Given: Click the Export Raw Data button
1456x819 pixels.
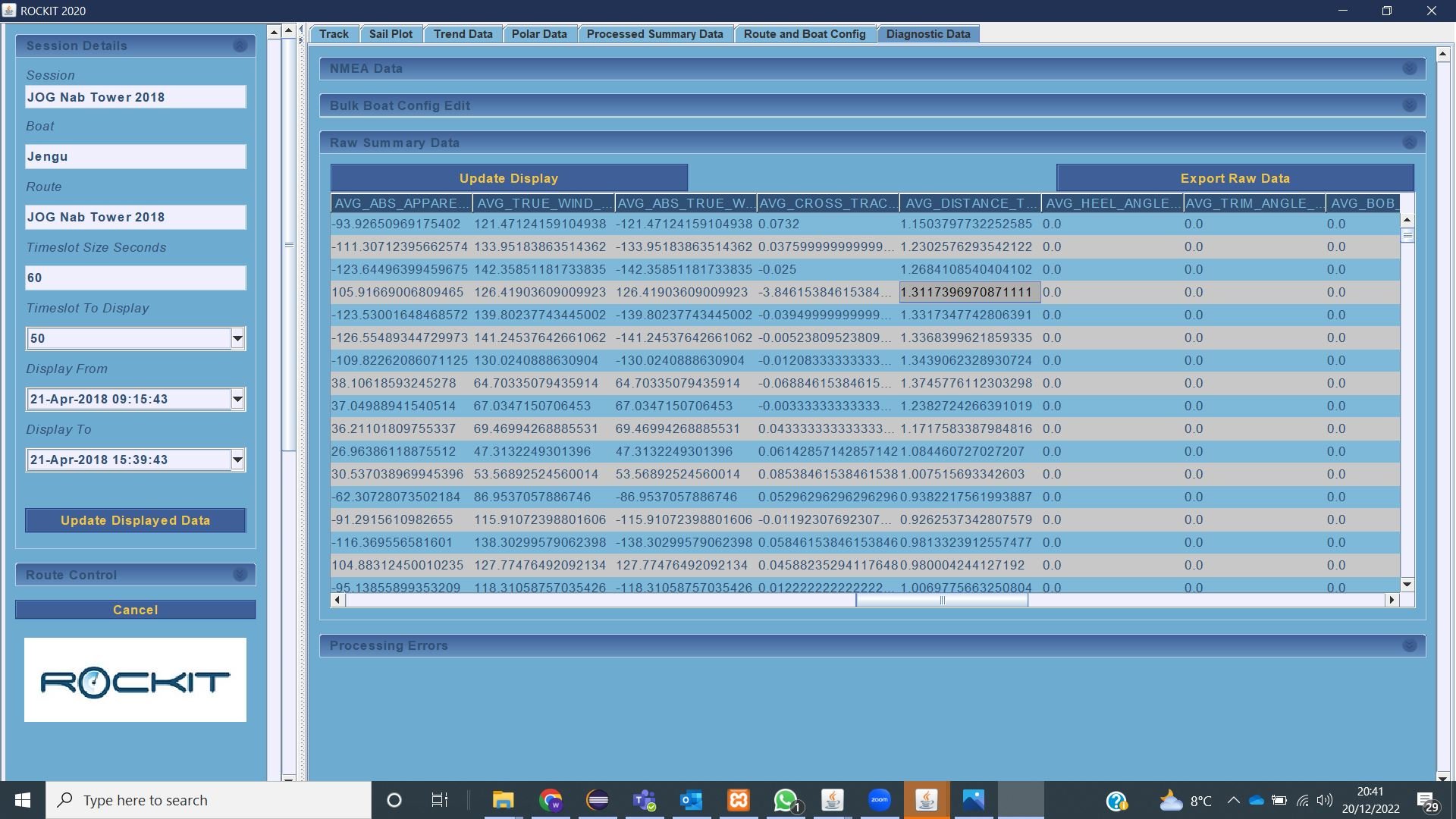Looking at the screenshot, I should [x=1235, y=178].
